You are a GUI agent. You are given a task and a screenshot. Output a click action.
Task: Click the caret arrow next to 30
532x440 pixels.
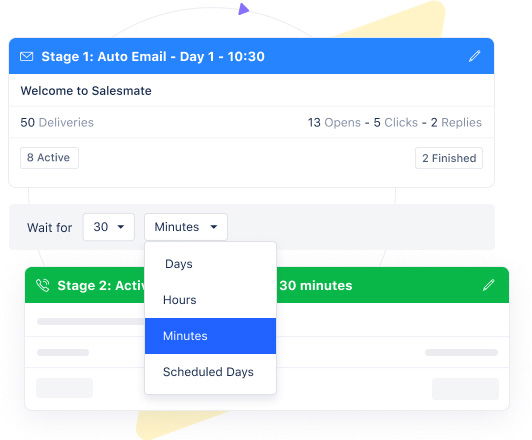(x=121, y=227)
